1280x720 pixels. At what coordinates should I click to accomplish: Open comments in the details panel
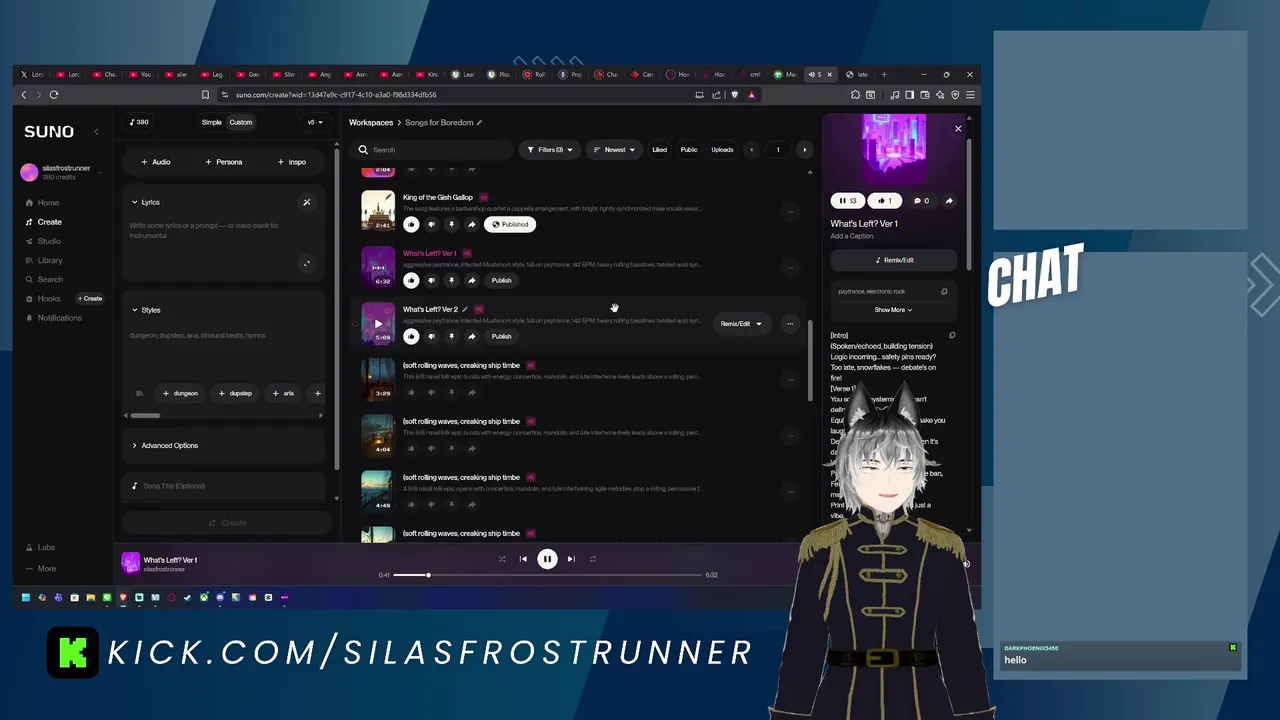pyautogui.click(x=921, y=201)
